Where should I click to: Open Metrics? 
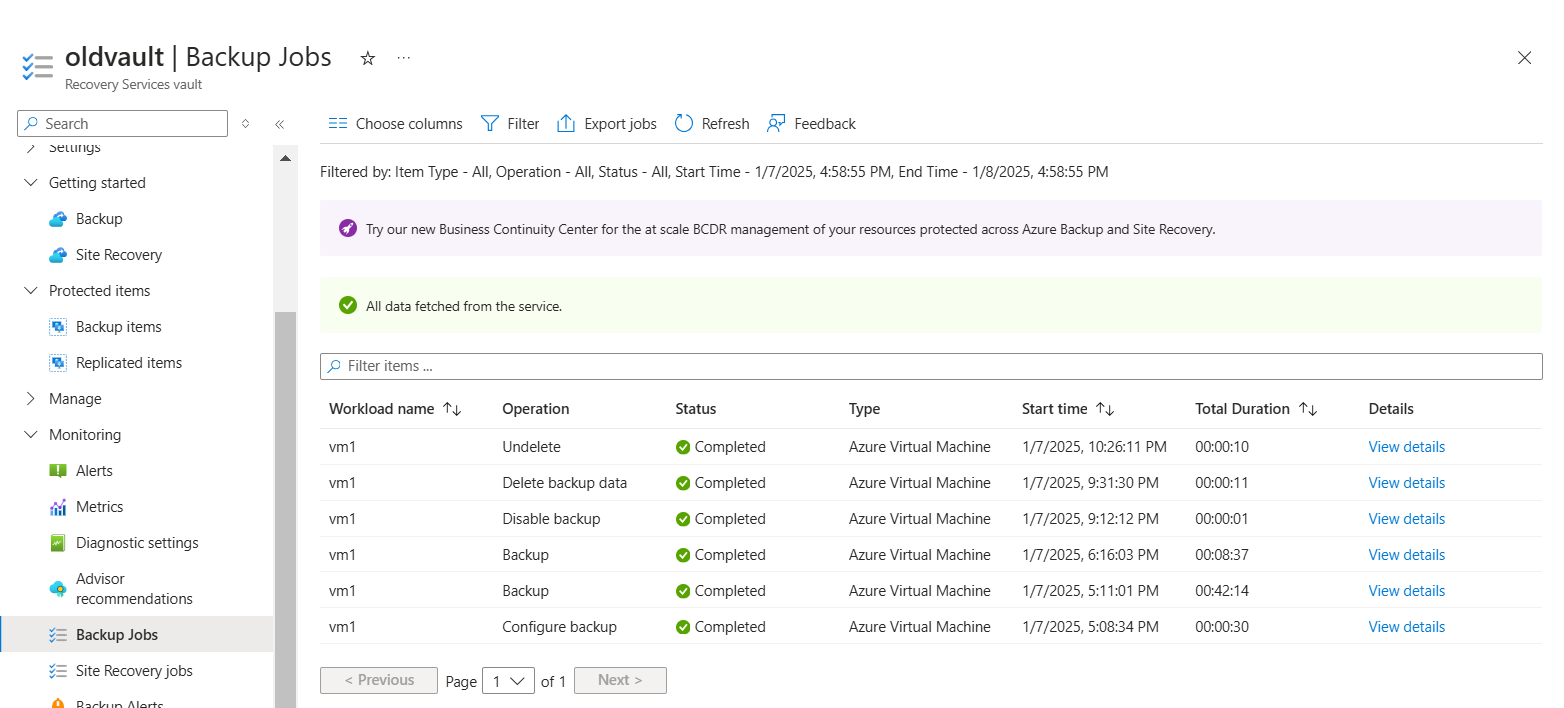100,507
